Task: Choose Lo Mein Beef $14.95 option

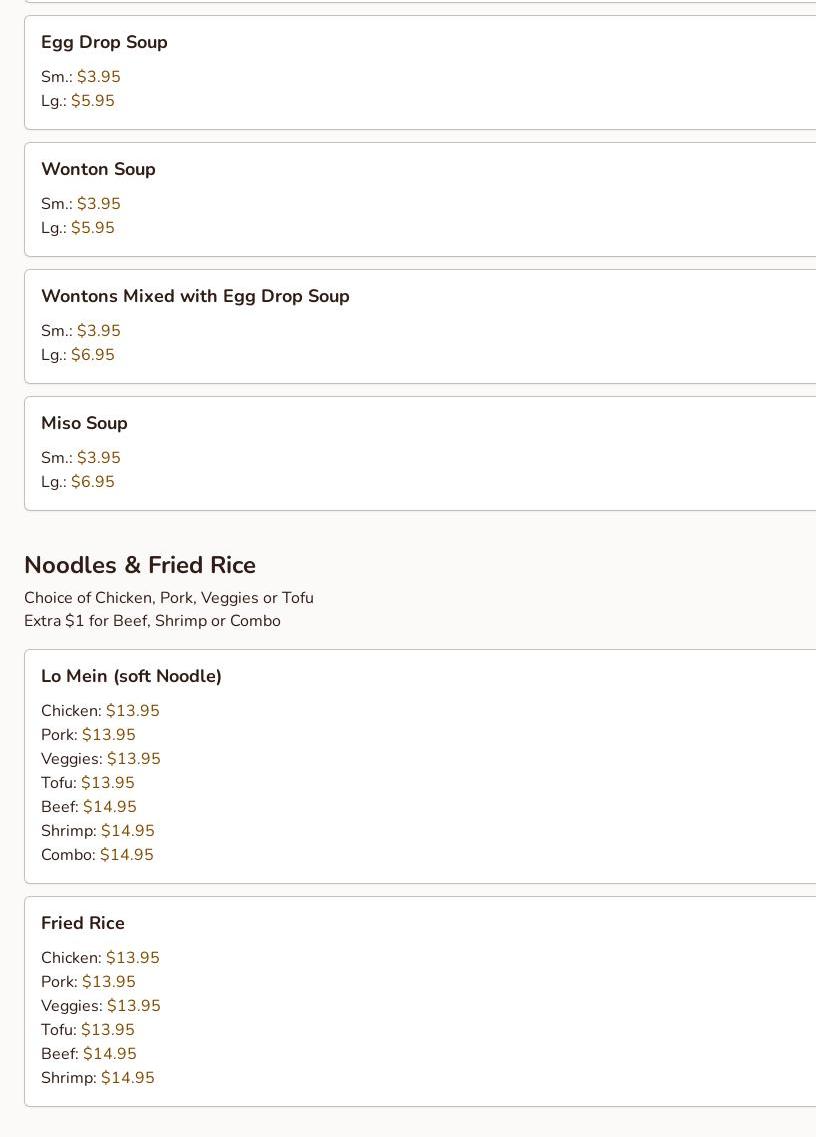Action: (109, 807)
